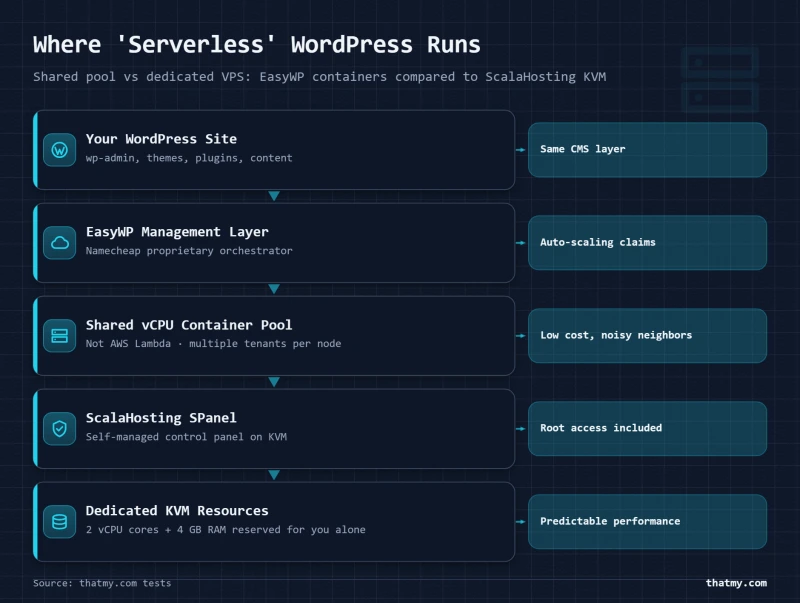Click the shield icon beside ScalaHosting SPanel
The image size is (800, 603).
[x=60, y=429]
